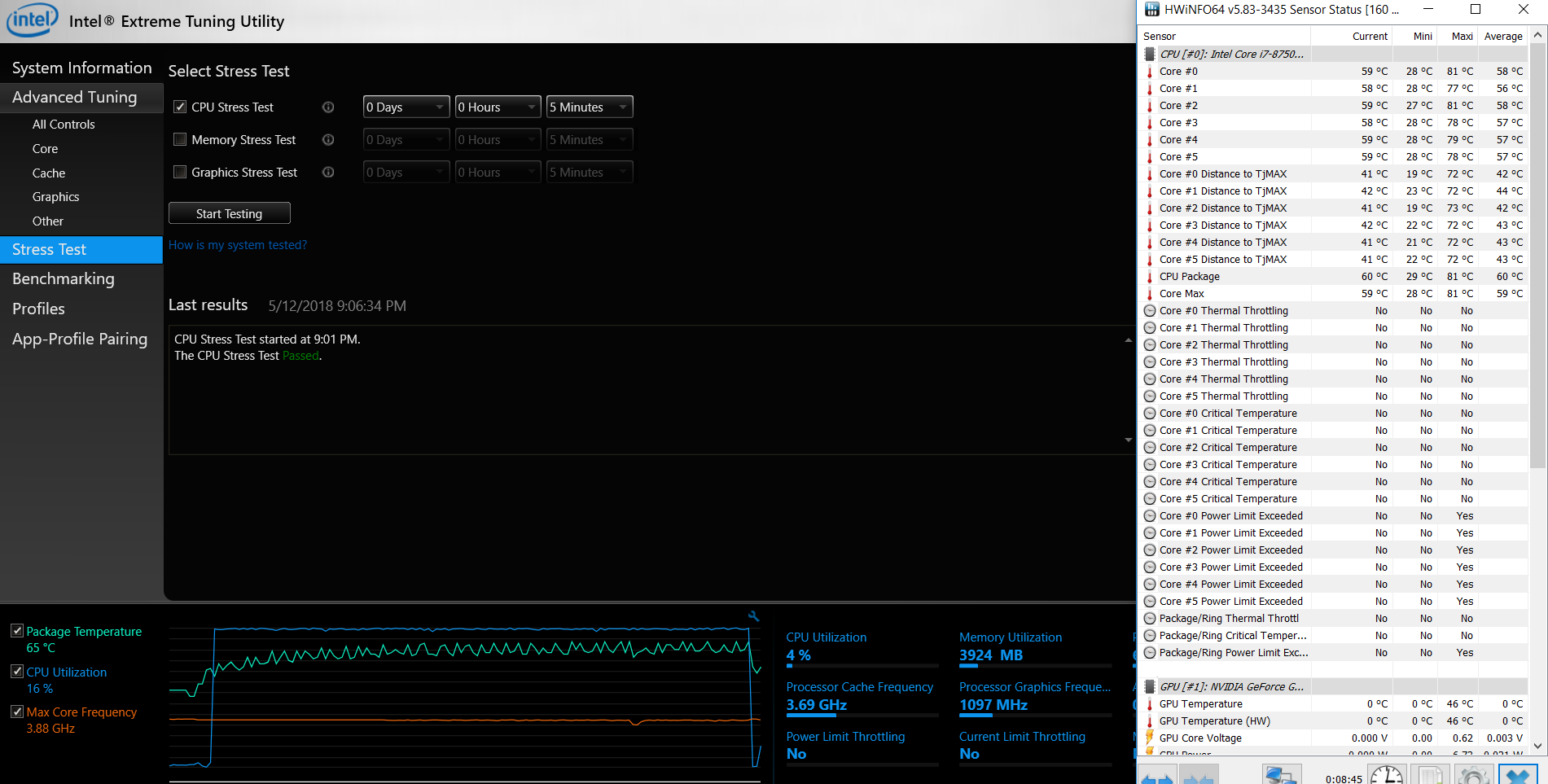Viewport: 1548px width, 784px height.
Task: Open Advanced Tuning section
Action: (81, 98)
